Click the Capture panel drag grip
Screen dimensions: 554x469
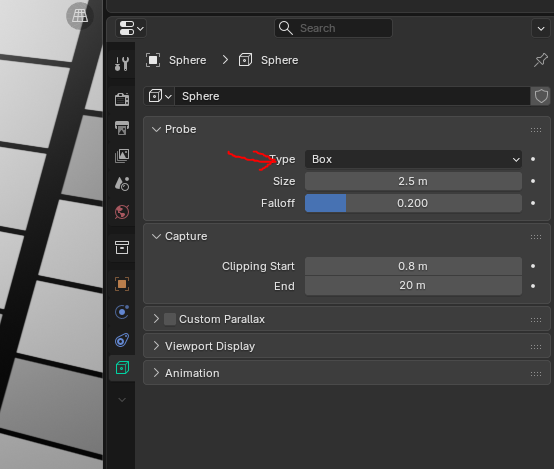click(x=536, y=237)
